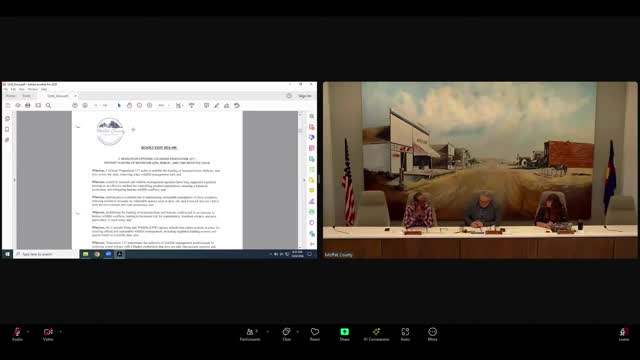Leave the Zoom meeting
The height and width of the screenshot is (360, 640).
pos(624,334)
